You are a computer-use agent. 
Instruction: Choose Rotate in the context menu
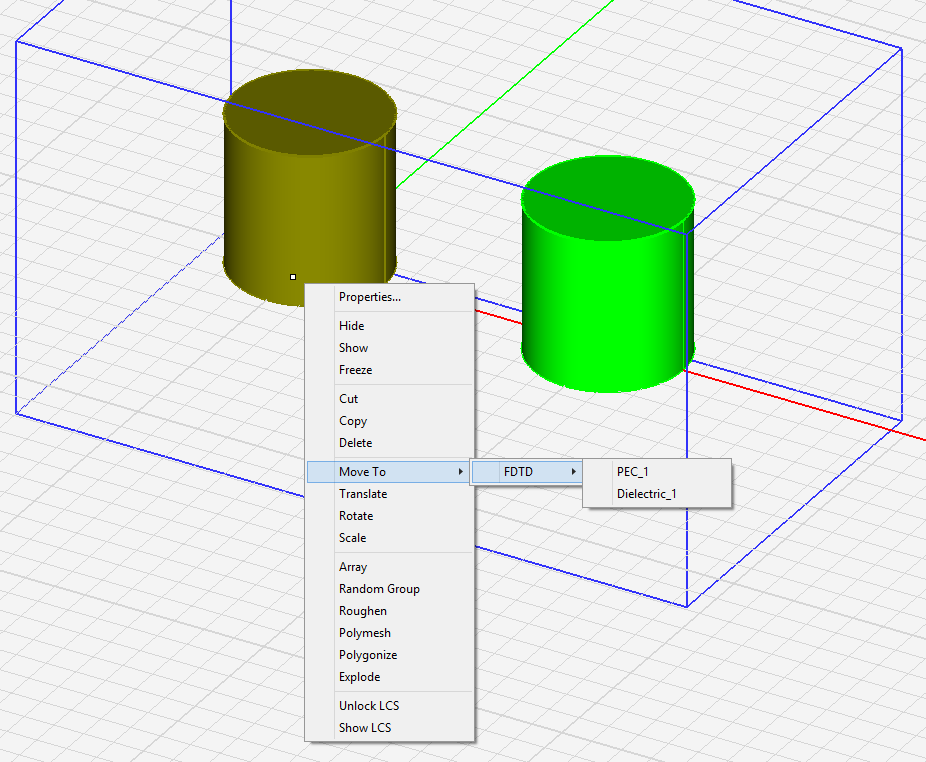click(355, 516)
